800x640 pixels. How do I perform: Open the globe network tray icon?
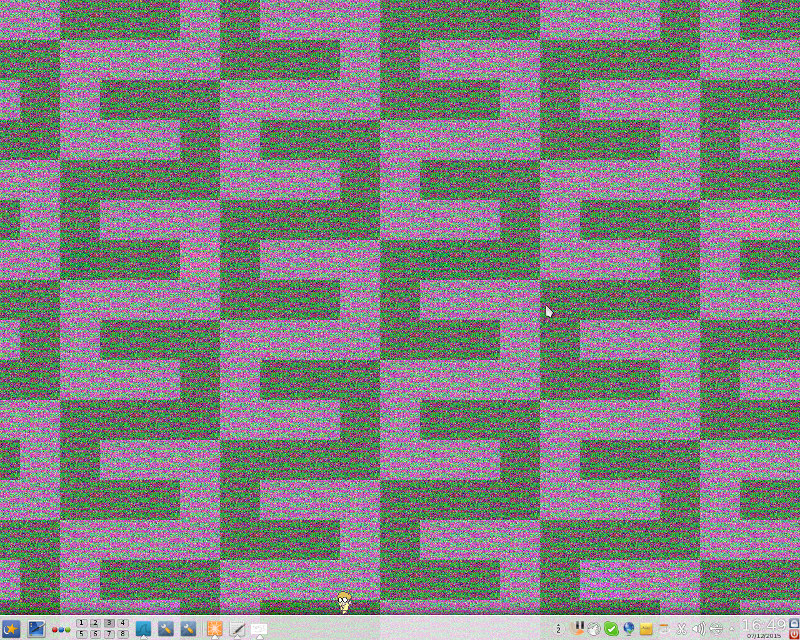[x=628, y=629]
